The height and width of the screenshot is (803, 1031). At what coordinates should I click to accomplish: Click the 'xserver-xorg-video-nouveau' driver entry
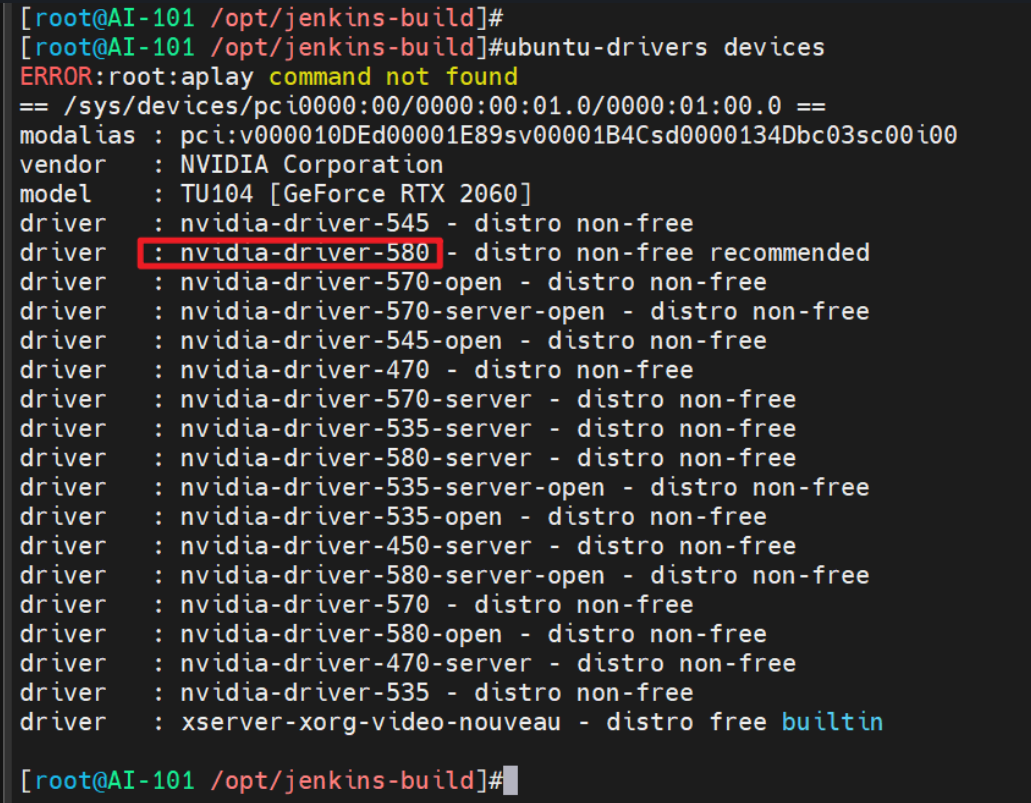[371, 722]
